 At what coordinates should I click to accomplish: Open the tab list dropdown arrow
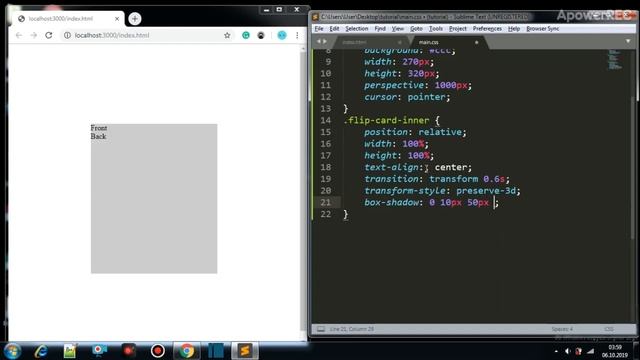point(628,41)
